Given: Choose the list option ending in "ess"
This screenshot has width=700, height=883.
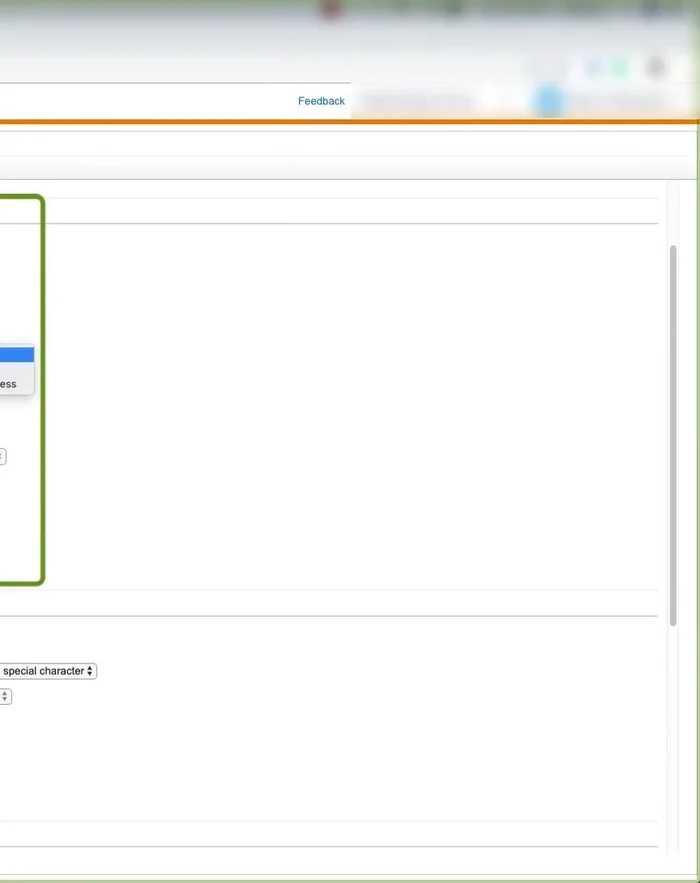Looking at the screenshot, I should (x=16, y=384).
